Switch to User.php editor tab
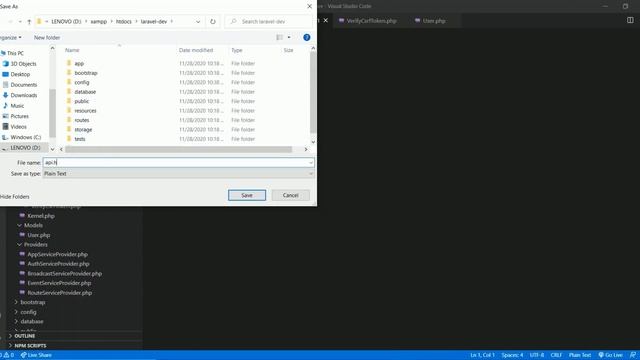Viewport: 640px width, 360px height. click(x=433, y=21)
